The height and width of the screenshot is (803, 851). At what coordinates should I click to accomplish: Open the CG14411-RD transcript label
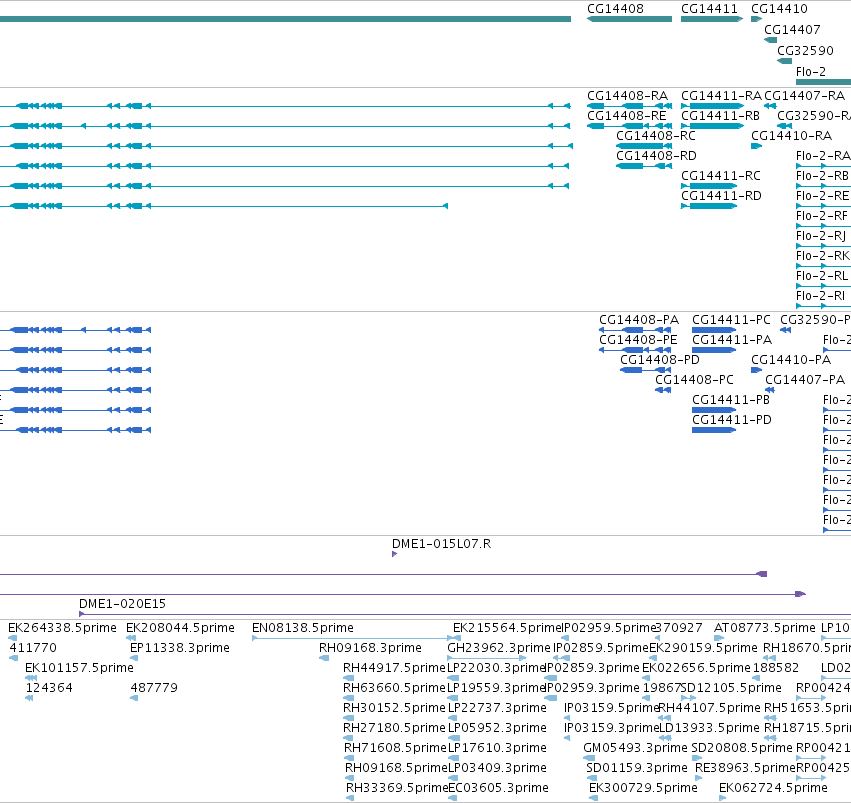tap(721, 196)
